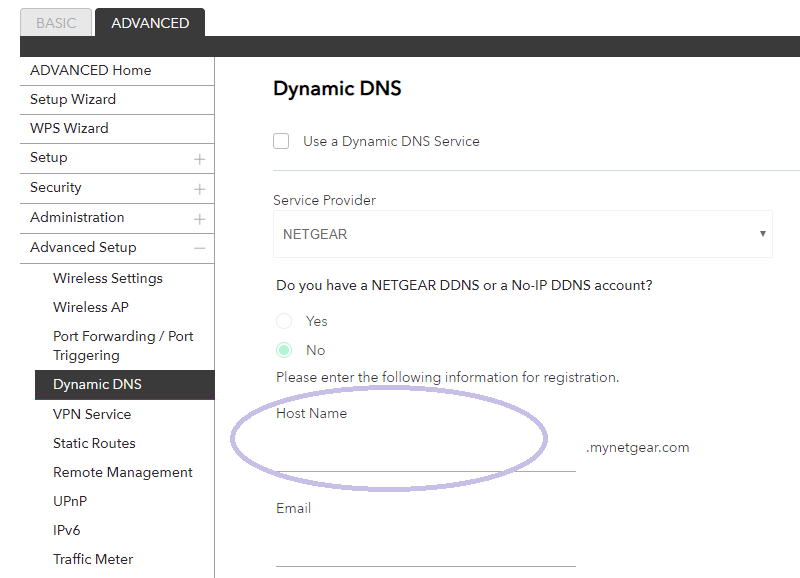Click the Setup menu label
800x578 pixels.
click(48, 158)
